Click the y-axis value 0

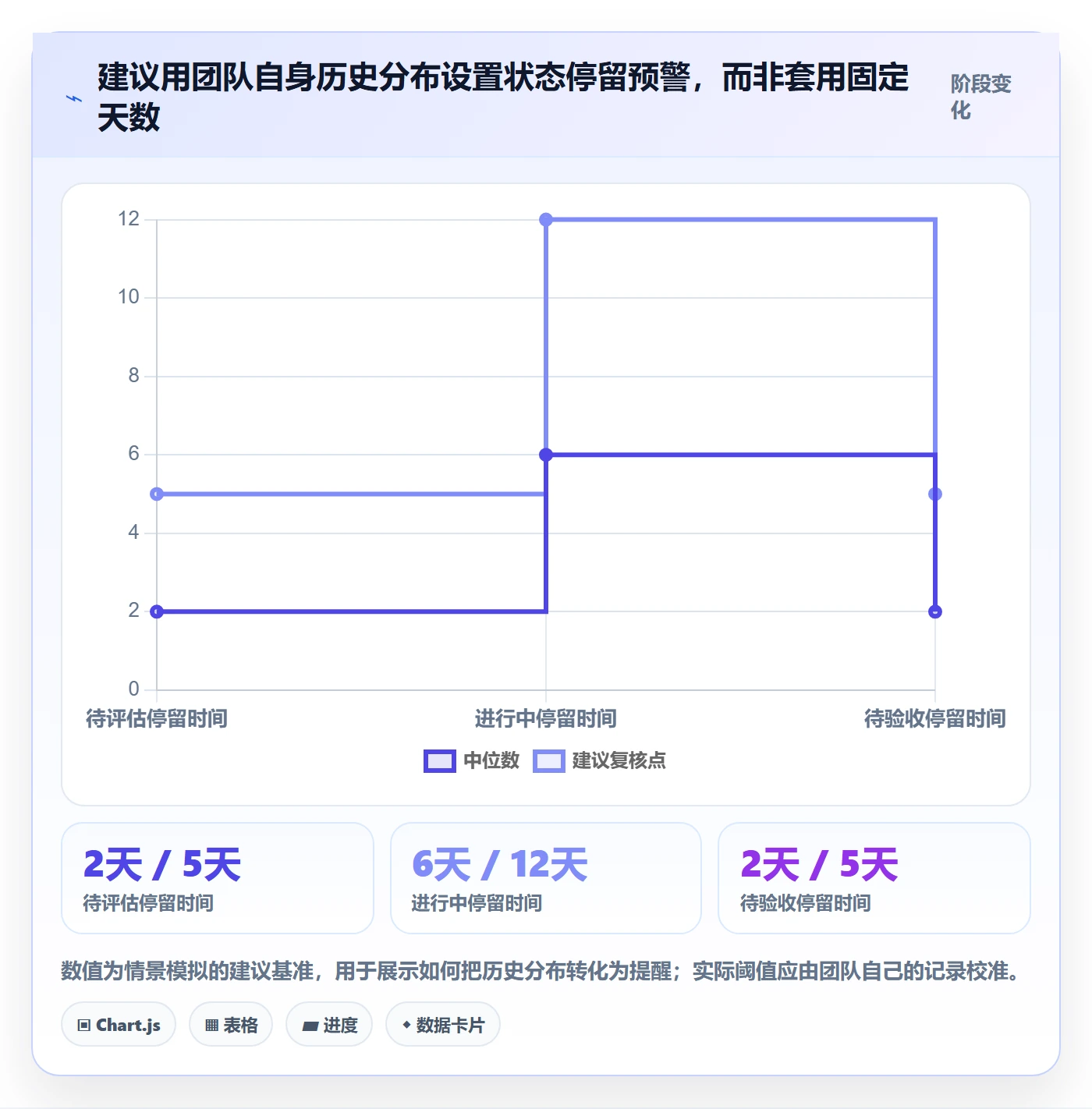click(x=134, y=689)
